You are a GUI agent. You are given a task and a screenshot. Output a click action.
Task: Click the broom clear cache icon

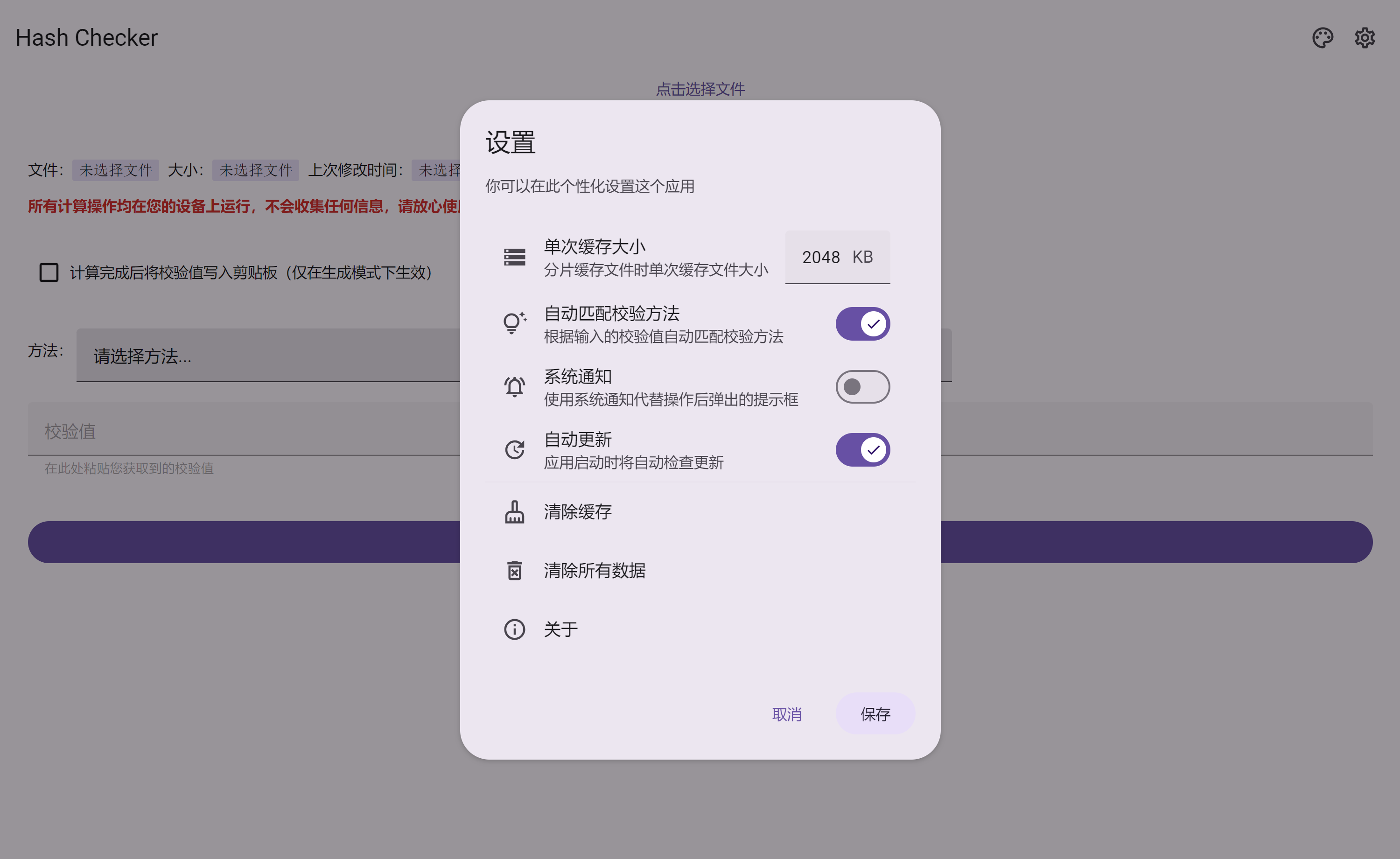pyautogui.click(x=514, y=512)
